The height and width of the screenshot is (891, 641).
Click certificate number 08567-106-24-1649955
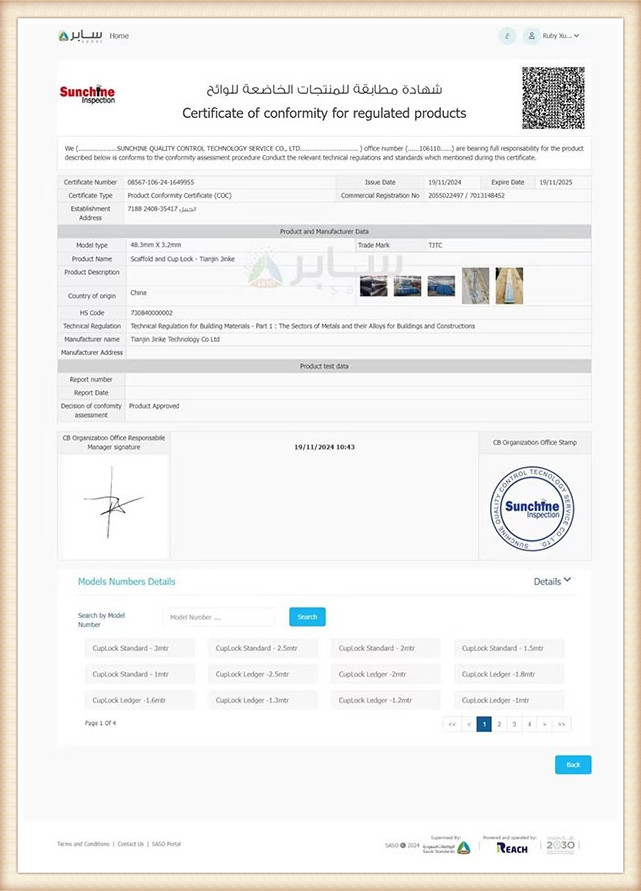coord(161,182)
